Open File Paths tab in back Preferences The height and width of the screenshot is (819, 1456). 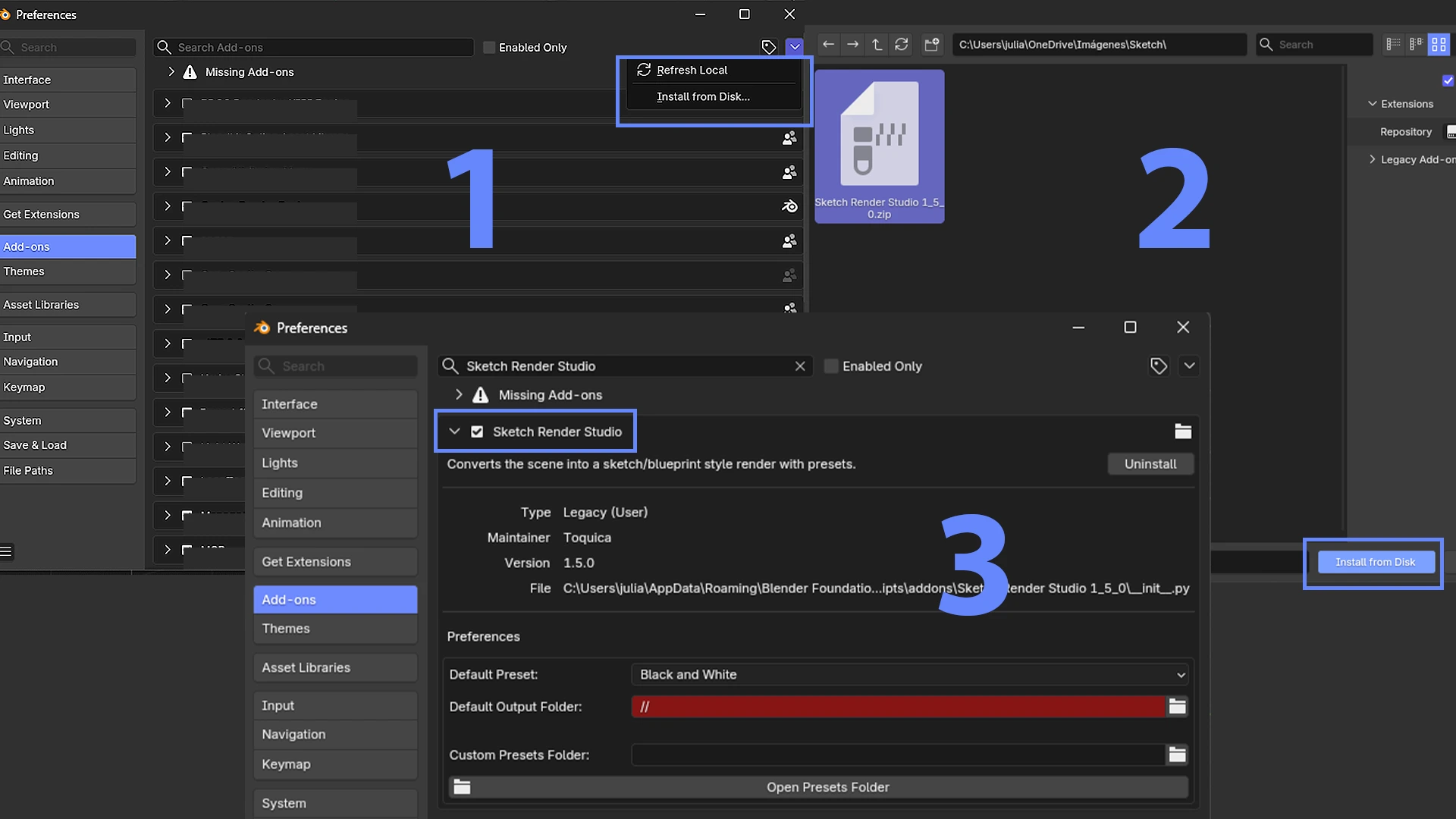pyautogui.click(x=68, y=470)
